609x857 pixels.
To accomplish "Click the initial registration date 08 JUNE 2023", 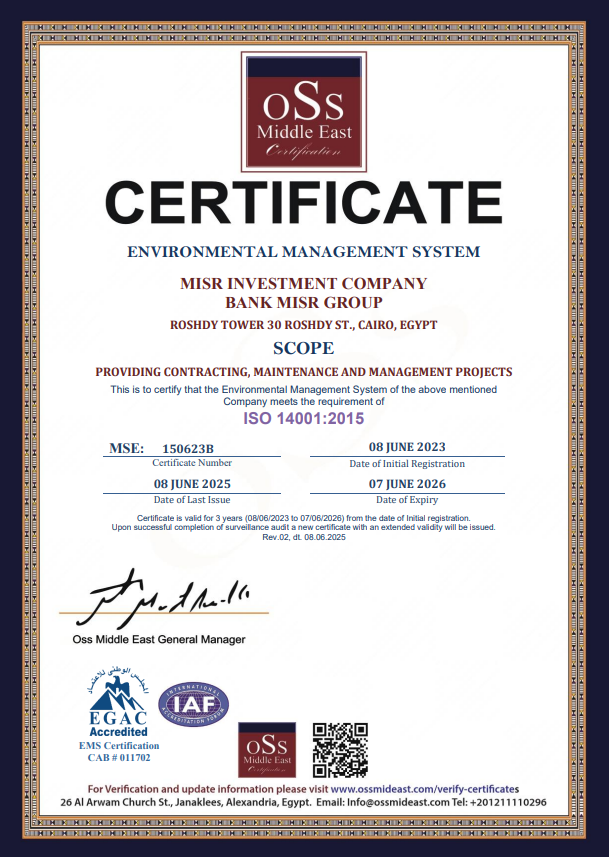I will coord(407,447).
